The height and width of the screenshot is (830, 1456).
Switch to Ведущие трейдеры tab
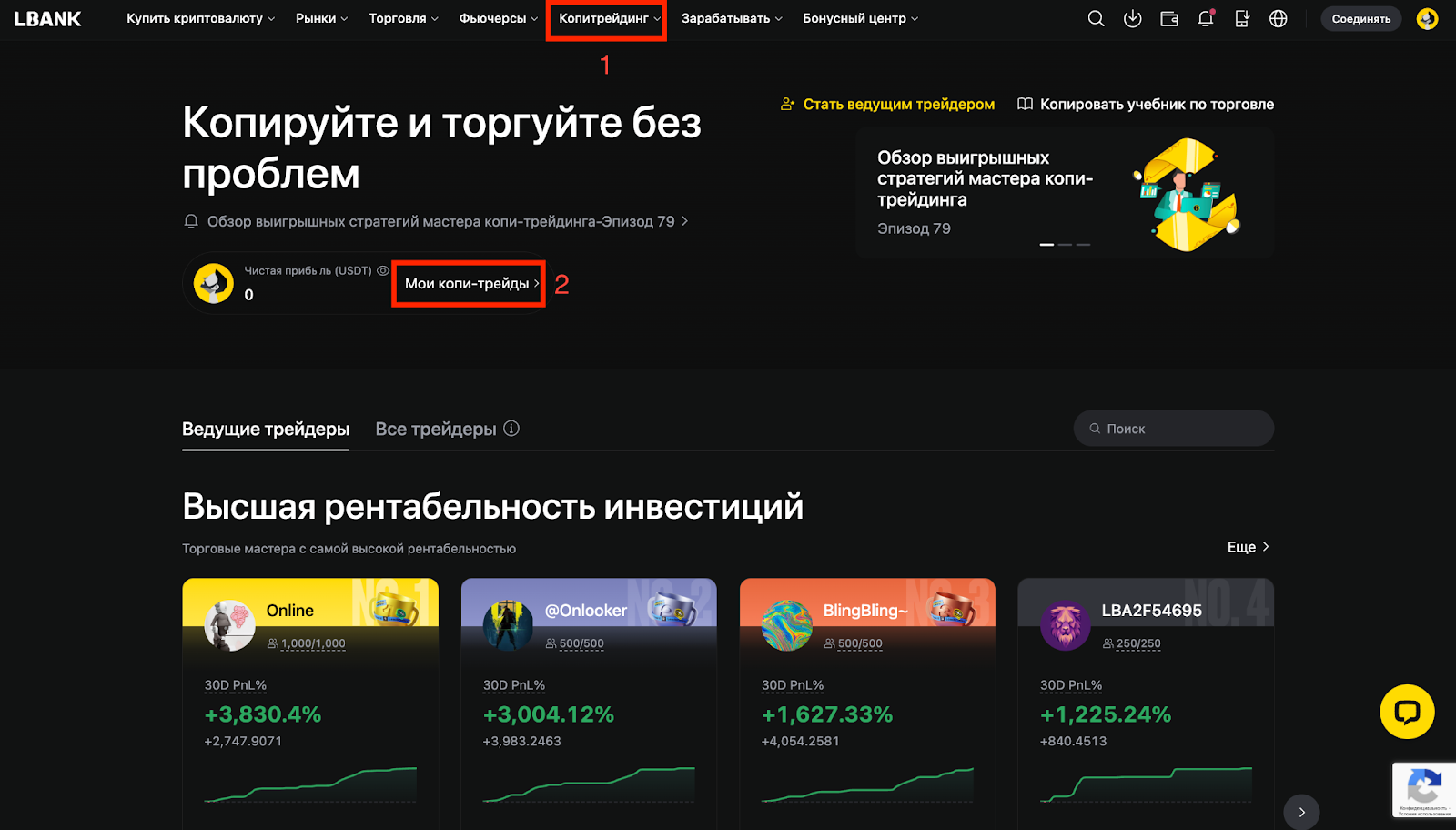(266, 429)
